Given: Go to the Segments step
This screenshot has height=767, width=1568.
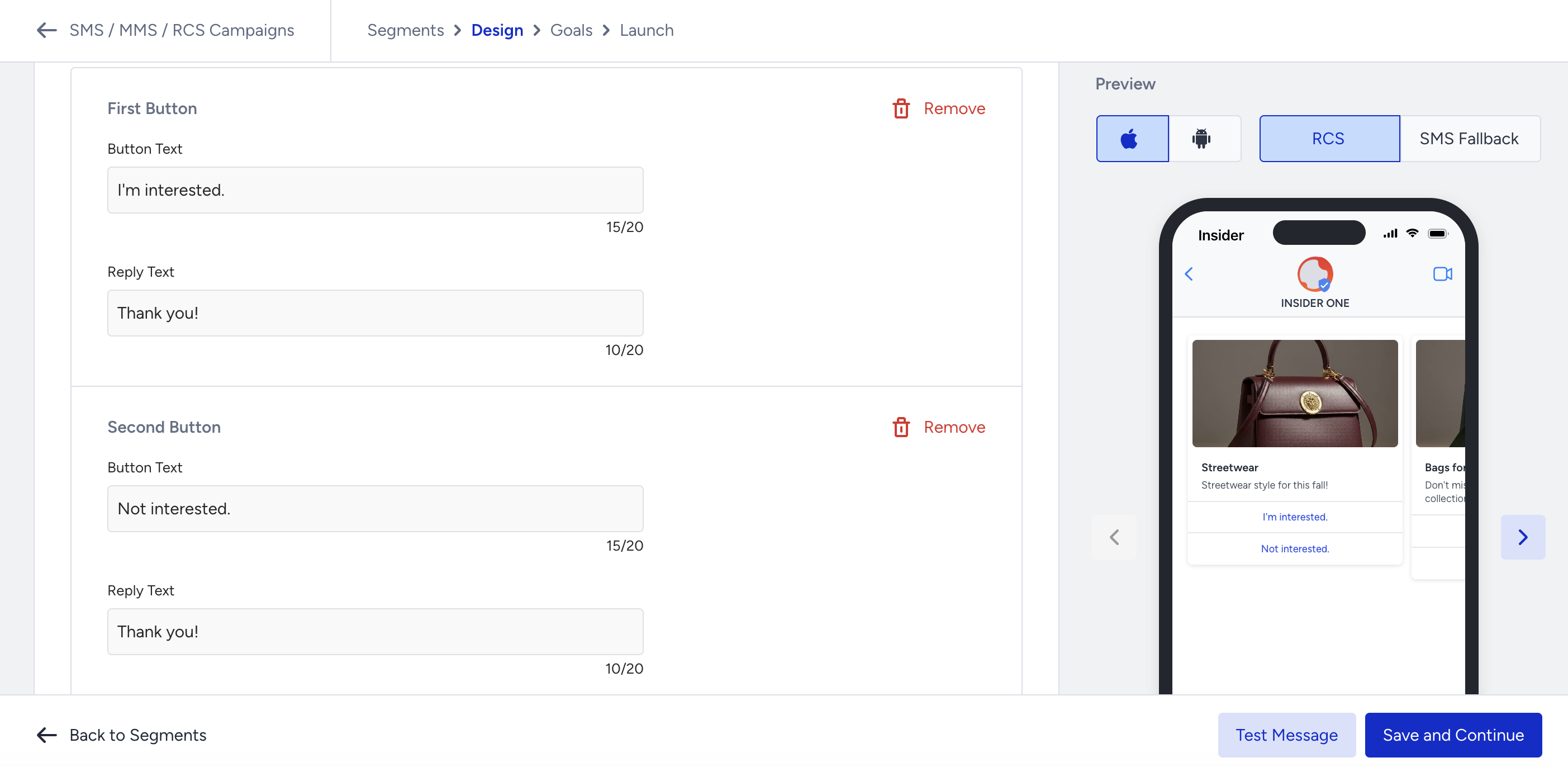Looking at the screenshot, I should (405, 30).
